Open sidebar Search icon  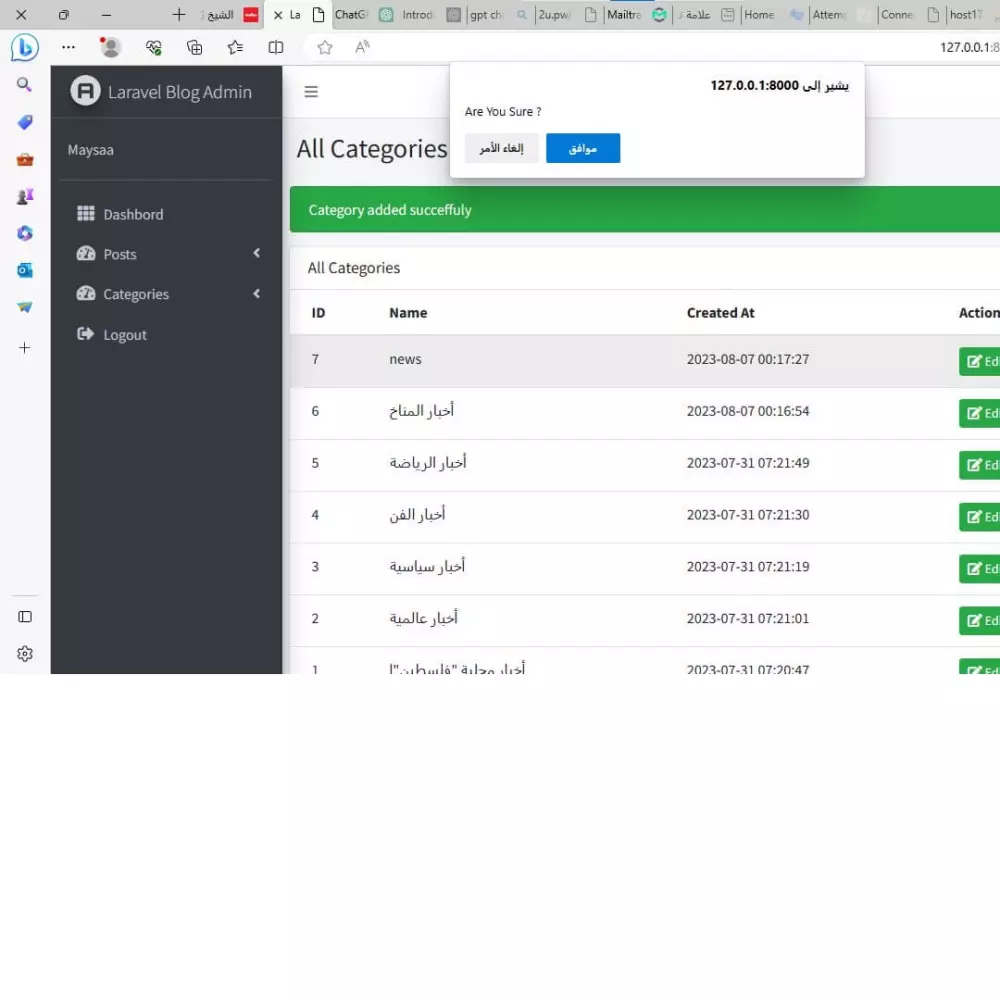[24, 84]
